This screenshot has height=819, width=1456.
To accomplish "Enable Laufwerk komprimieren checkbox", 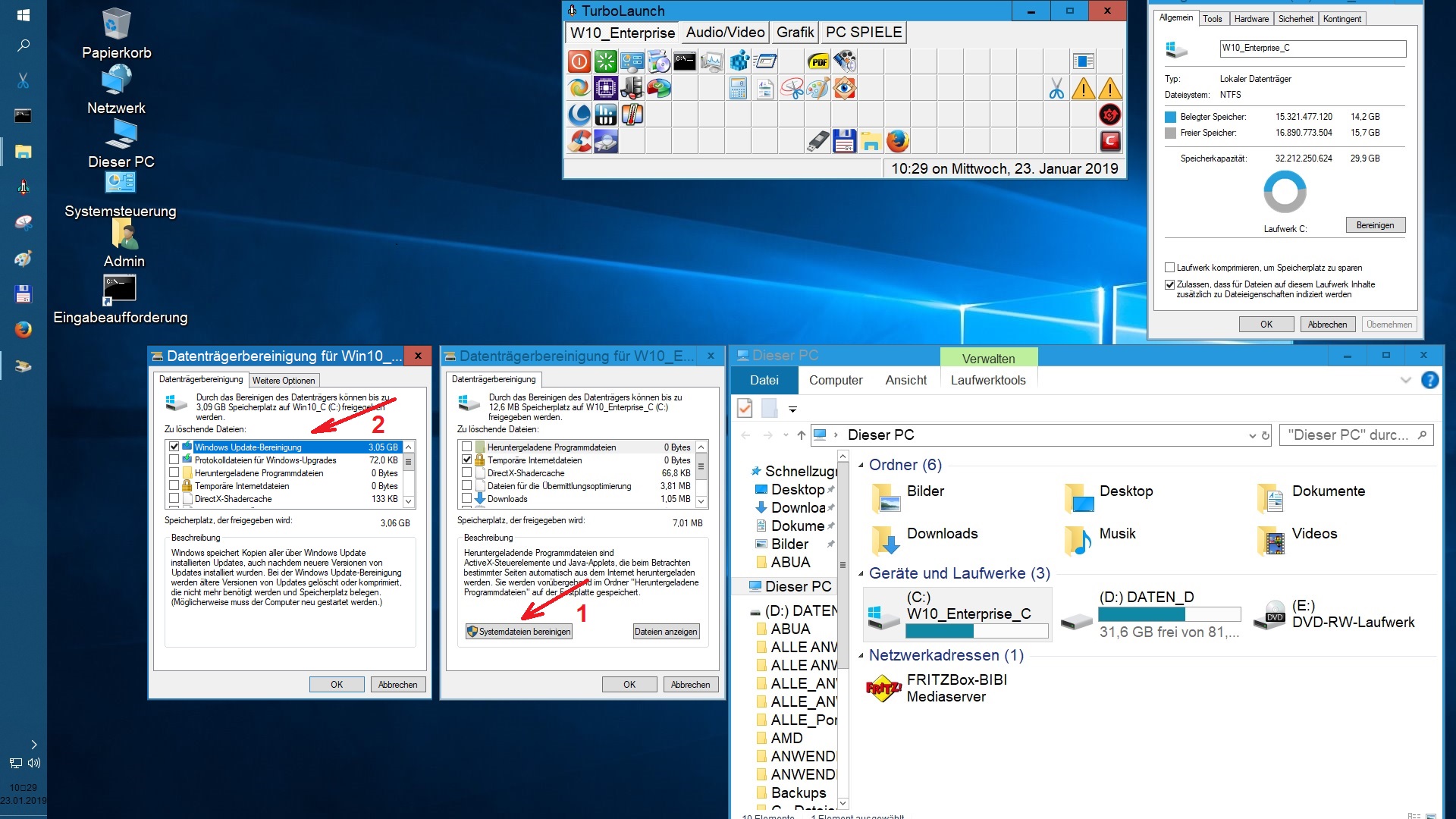I will click(x=1169, y=268).
